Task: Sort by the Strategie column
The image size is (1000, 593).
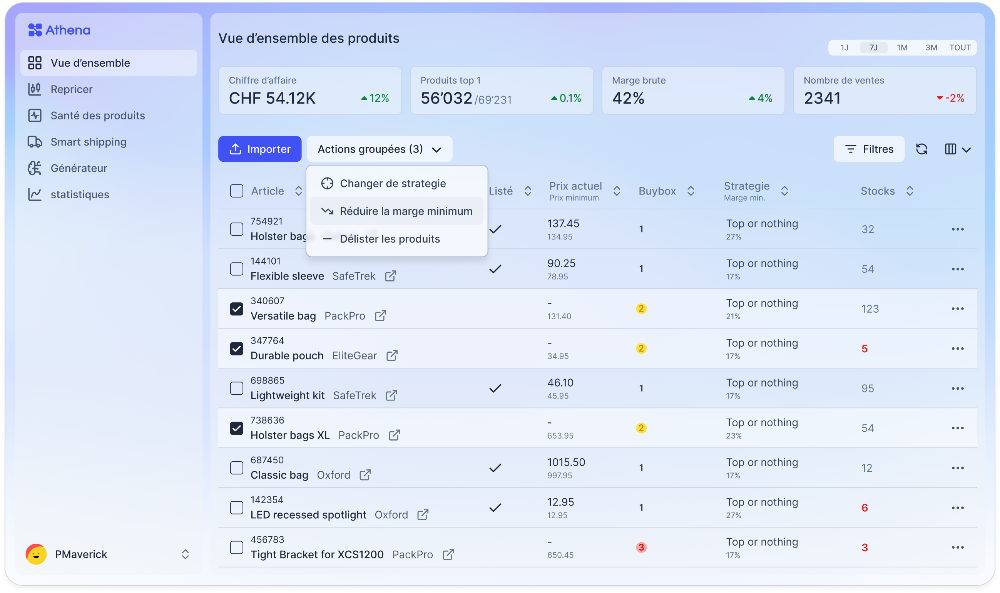Action: pos(784,191)
